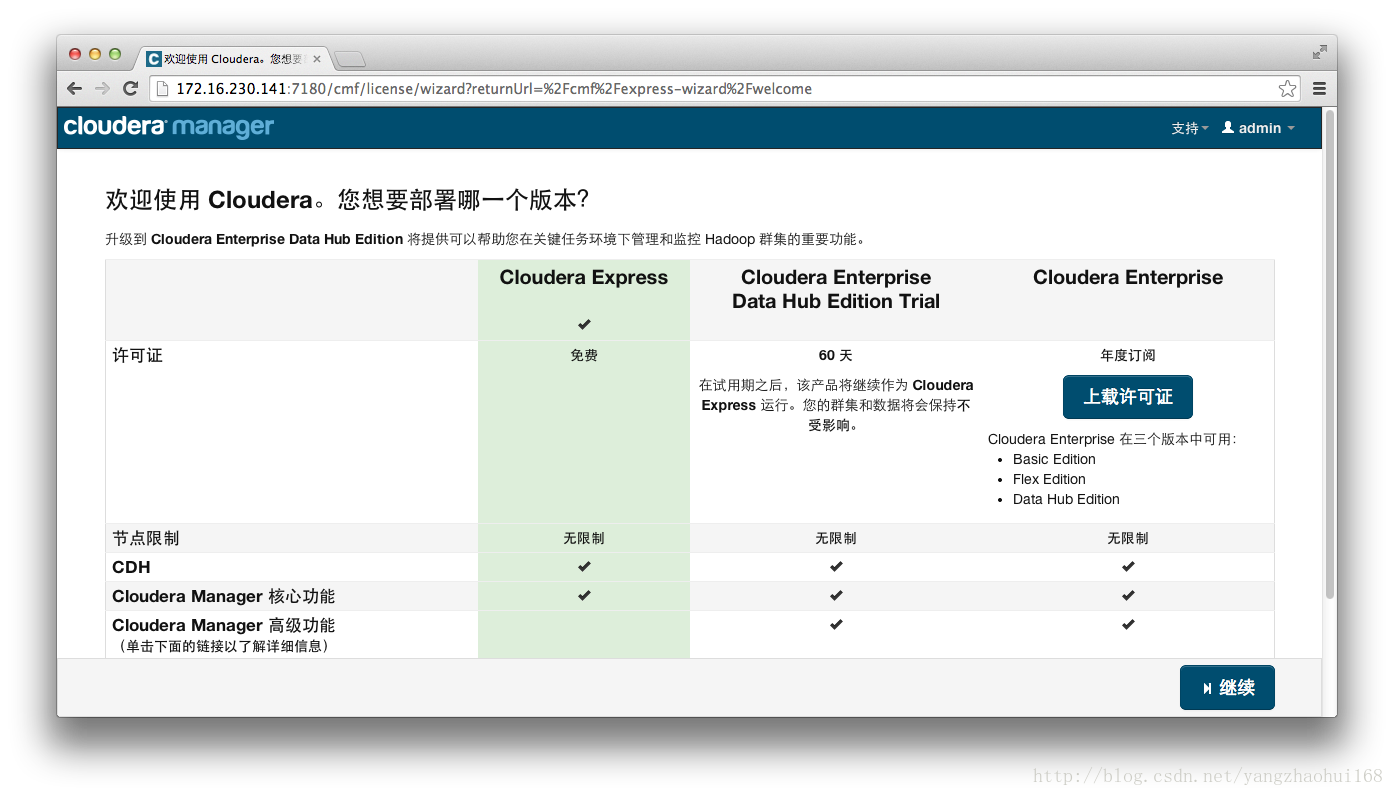The width and height of the screenshot is (1394, 796).
Task: Click '无限制' in the Enterprise column
Action: coord(1128,538)
